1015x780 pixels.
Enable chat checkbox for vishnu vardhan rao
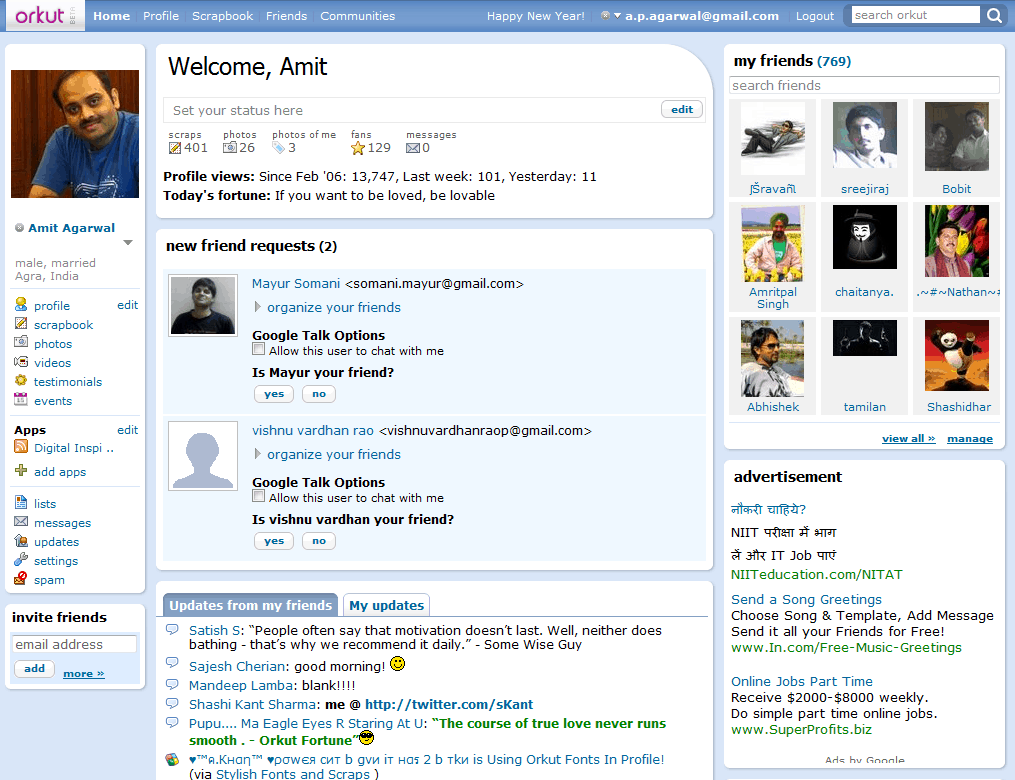(x=259, y=497)
